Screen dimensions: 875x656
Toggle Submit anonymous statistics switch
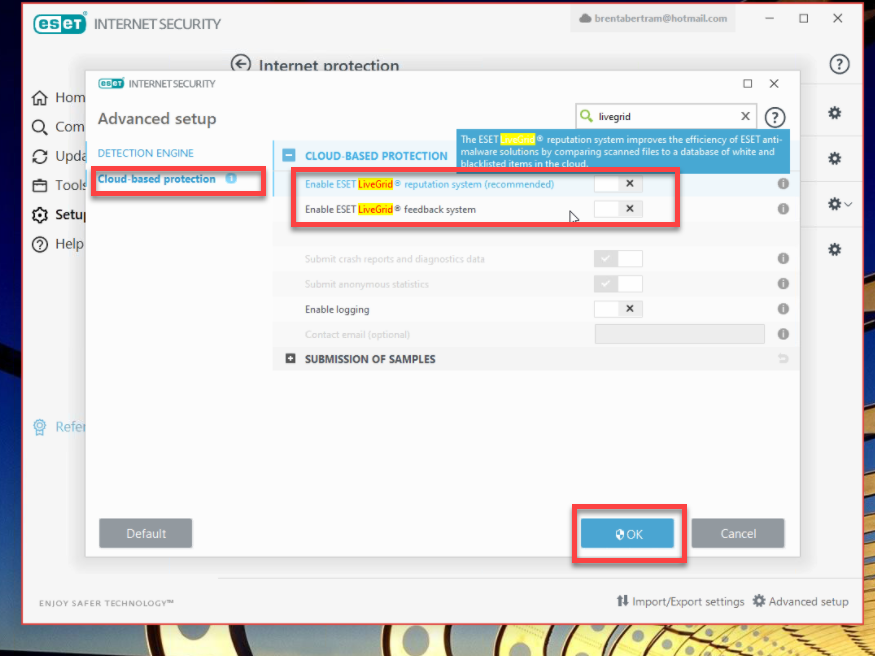(x=618, y=283)
